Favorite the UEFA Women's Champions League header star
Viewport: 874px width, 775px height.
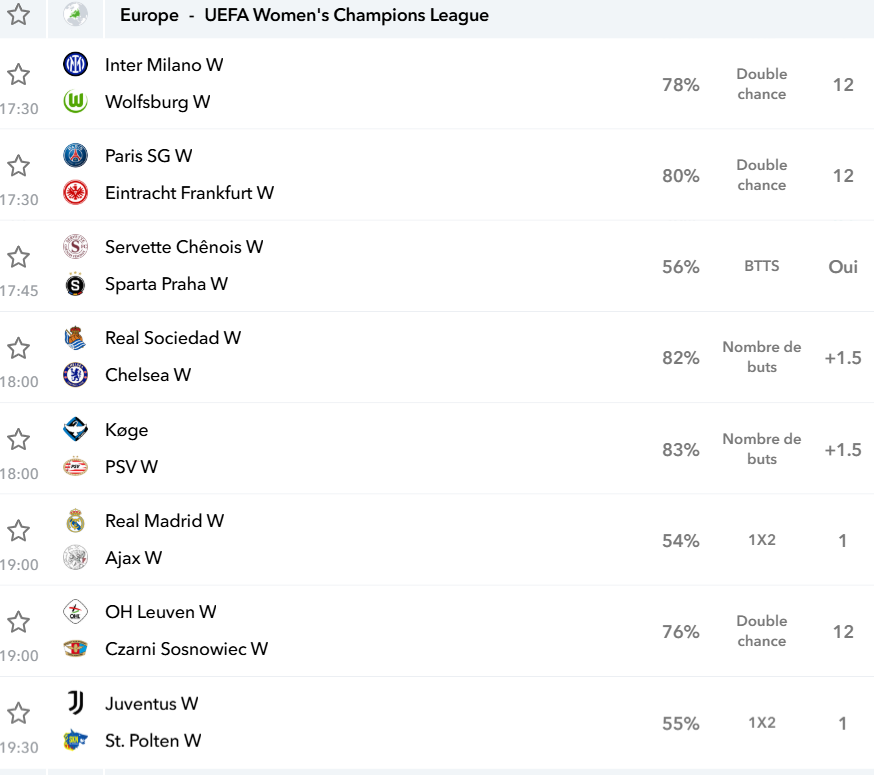(18, 14)
